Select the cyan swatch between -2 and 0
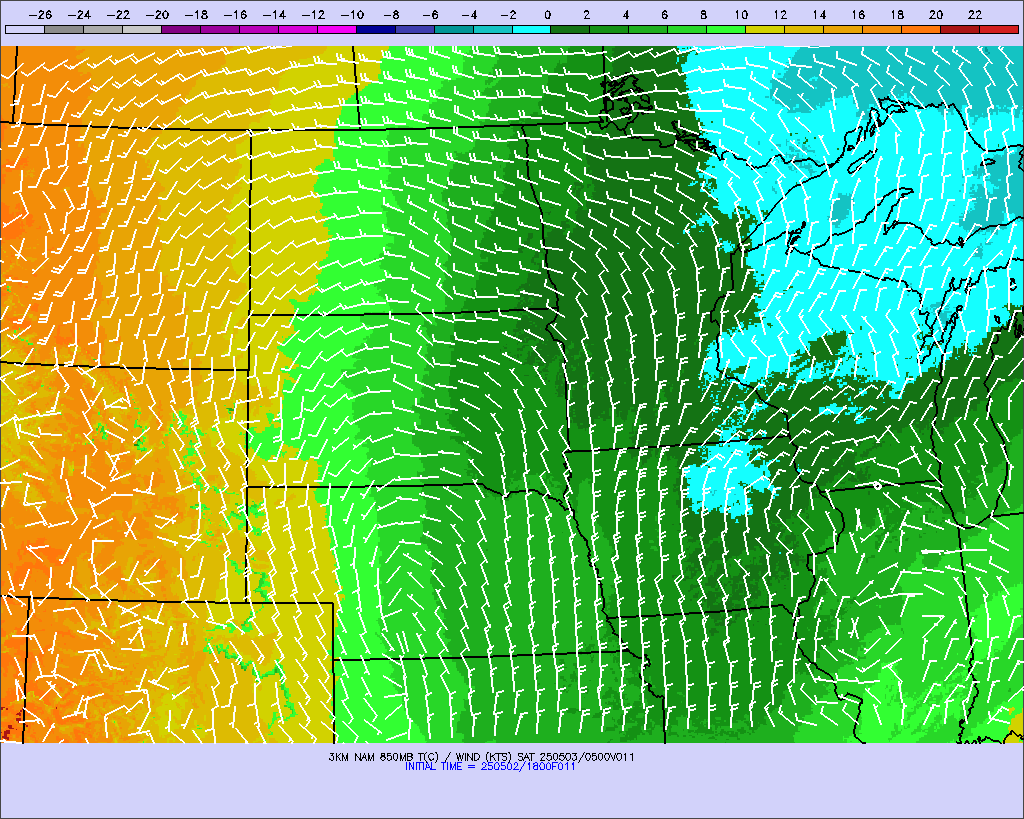Image resolution: width=1024 pixels, height=819 pixels. (532, 29)
